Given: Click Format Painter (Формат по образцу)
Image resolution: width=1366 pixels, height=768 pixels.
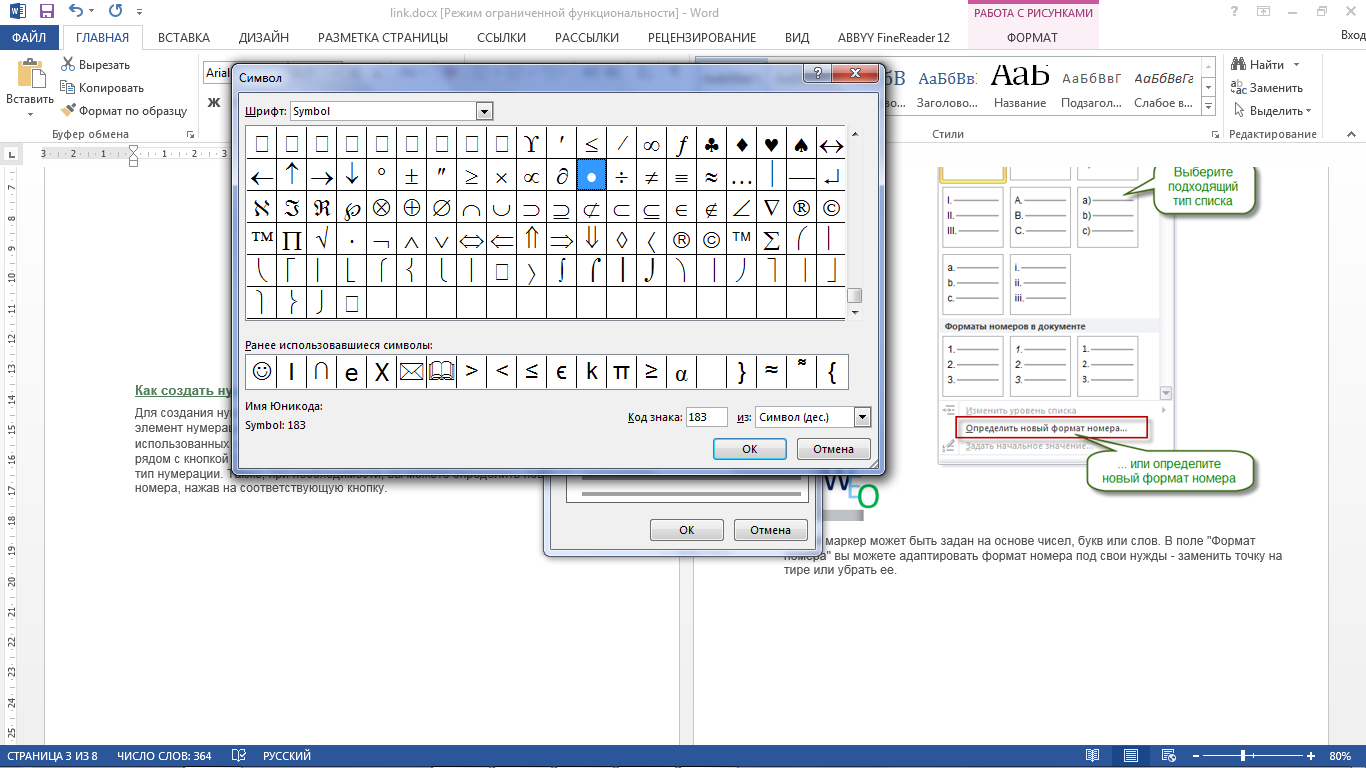Looking at the screenshot, I should (124, 111).
